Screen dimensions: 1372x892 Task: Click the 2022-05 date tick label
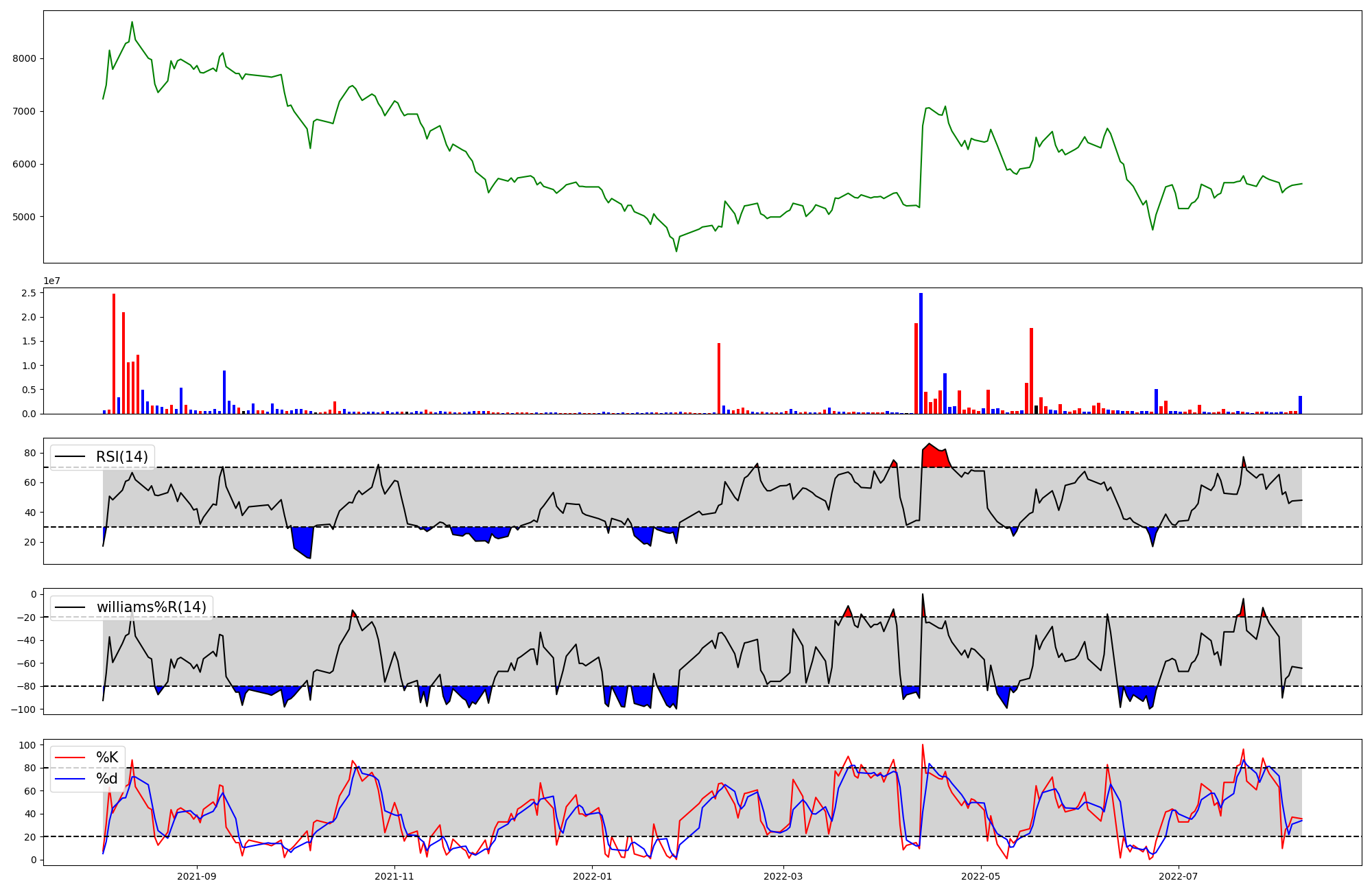point(980,876)
